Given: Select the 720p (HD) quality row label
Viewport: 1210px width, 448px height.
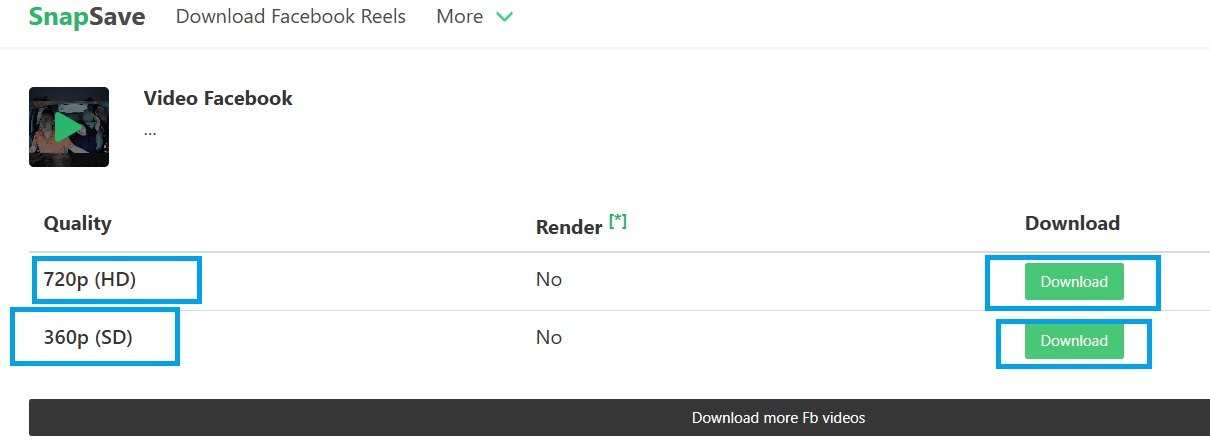Looking at the screenshot, I should coord(90,280).
